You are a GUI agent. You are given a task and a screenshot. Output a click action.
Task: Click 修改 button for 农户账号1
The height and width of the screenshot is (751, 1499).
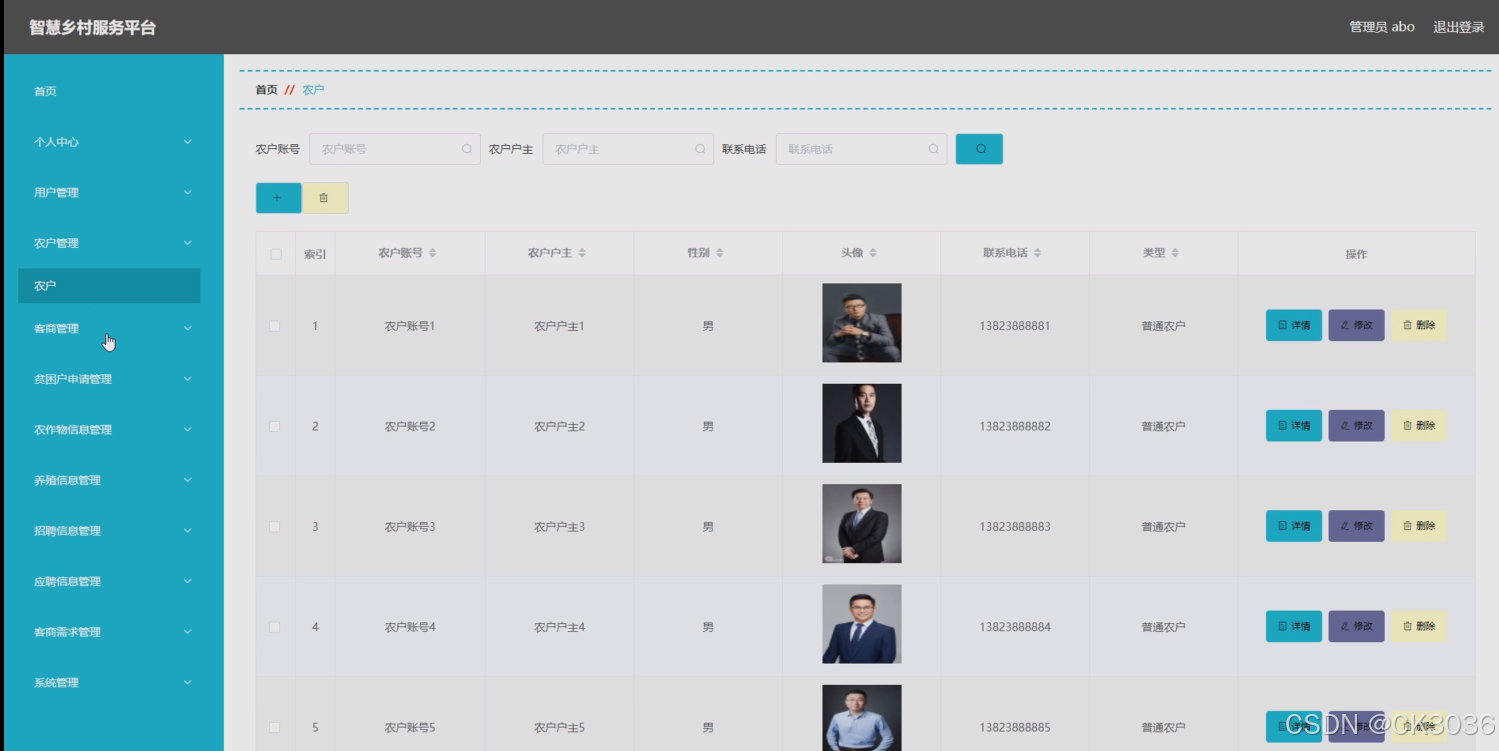point(1356,325)
